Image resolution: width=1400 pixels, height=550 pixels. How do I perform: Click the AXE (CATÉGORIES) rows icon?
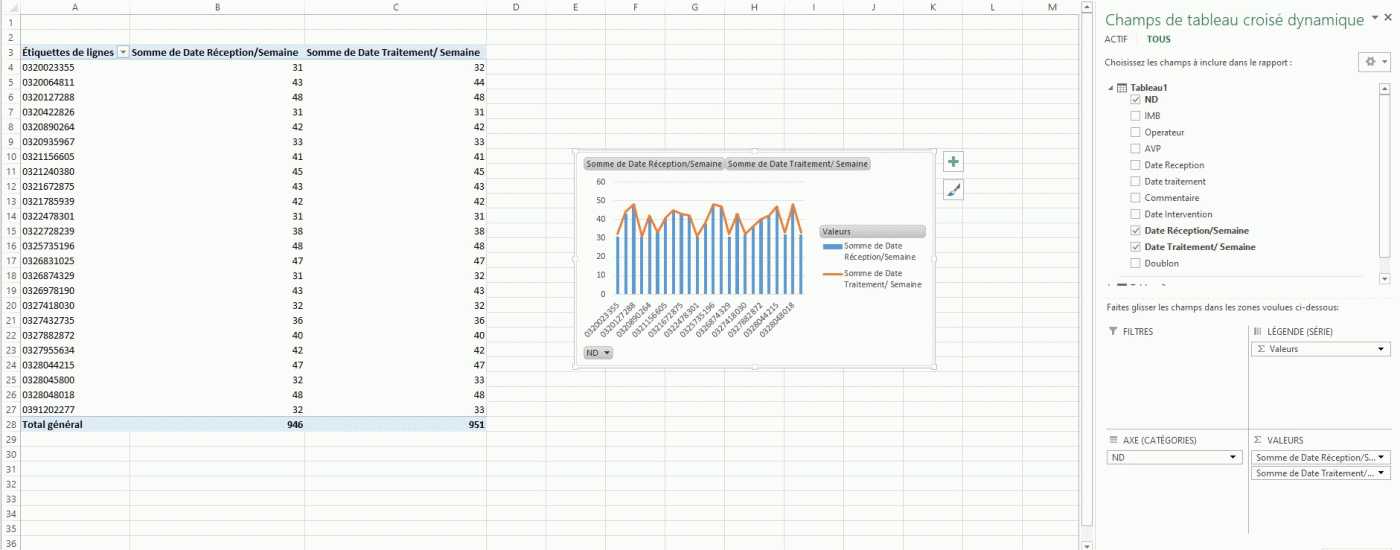(x=1113, y=440)
